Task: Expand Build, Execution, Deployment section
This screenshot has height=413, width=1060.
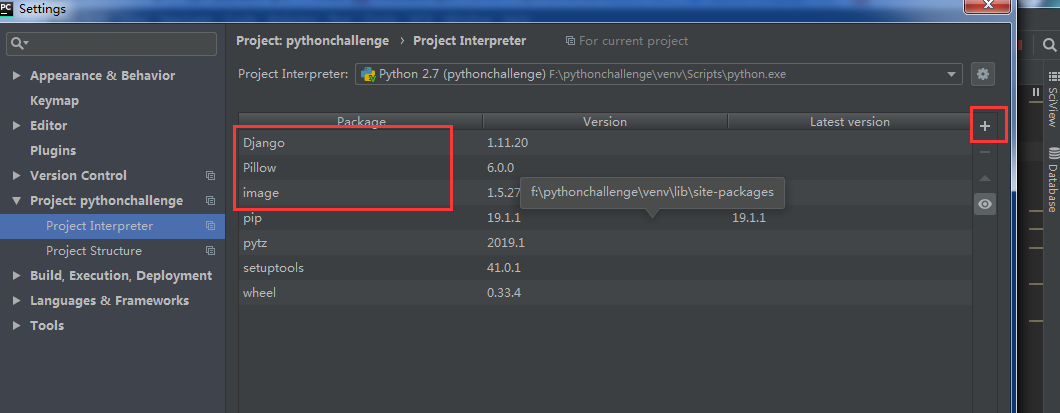Action: (17, 276)
